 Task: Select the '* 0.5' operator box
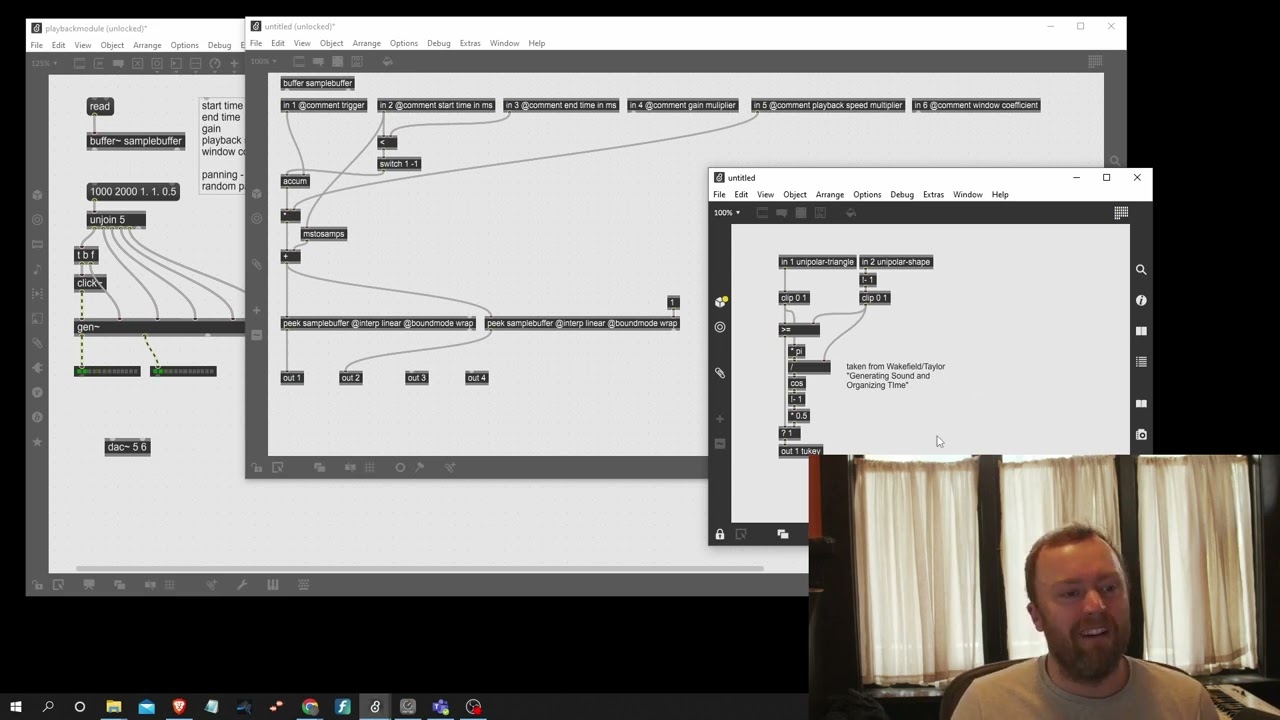[798, 415]
